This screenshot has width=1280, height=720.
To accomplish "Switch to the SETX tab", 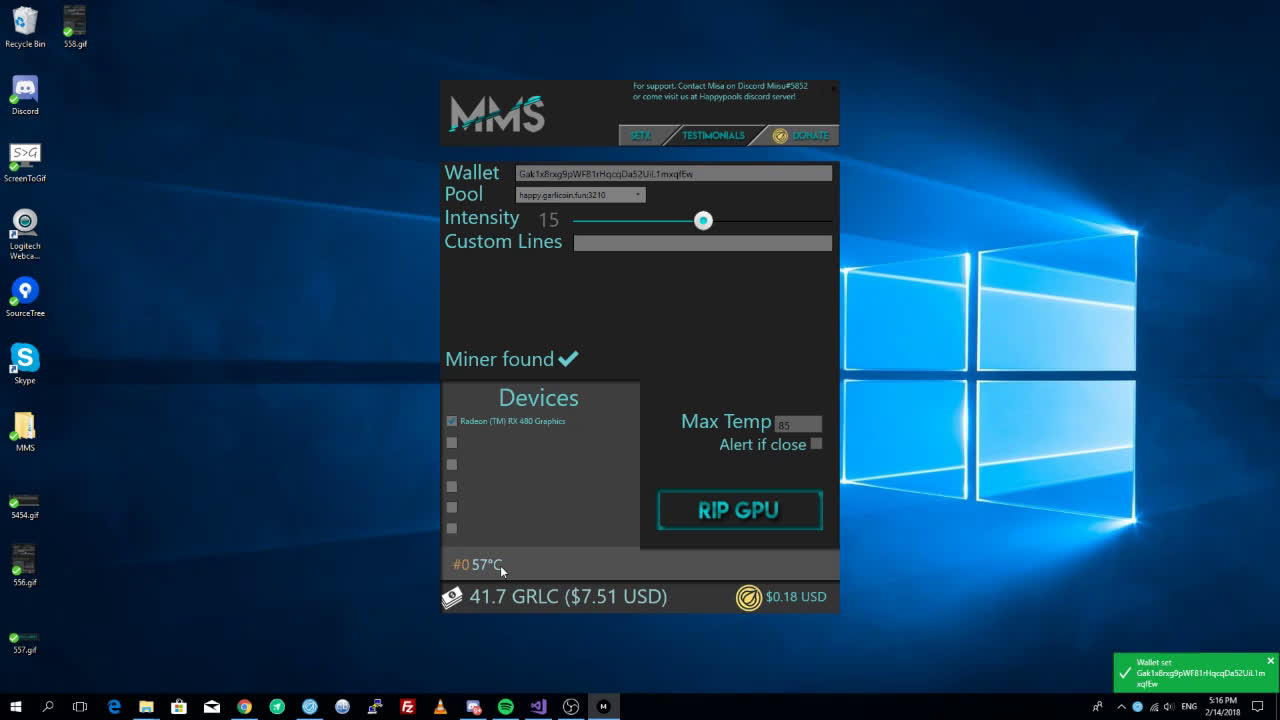I will tap(640, 135).
